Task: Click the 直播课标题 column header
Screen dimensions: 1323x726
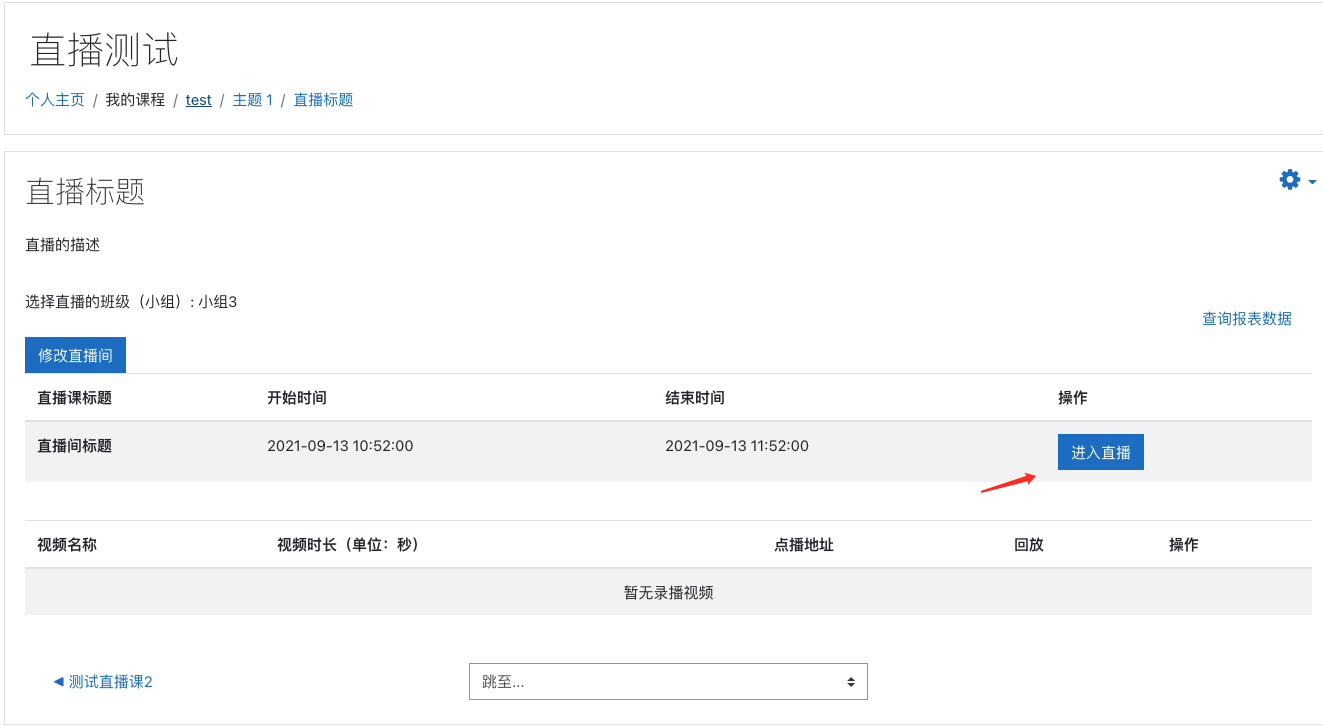Action: 75,398
